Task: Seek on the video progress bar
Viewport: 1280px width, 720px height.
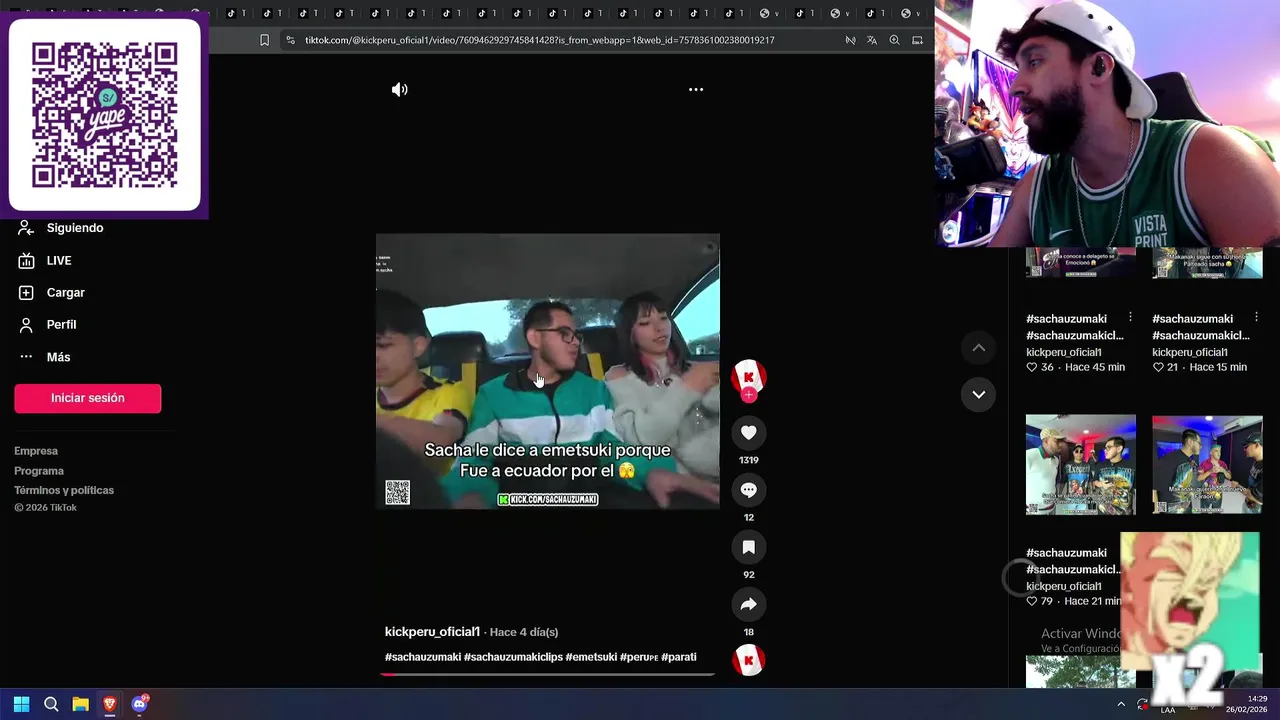Action: pyautogui.click(x=547, y=675)
